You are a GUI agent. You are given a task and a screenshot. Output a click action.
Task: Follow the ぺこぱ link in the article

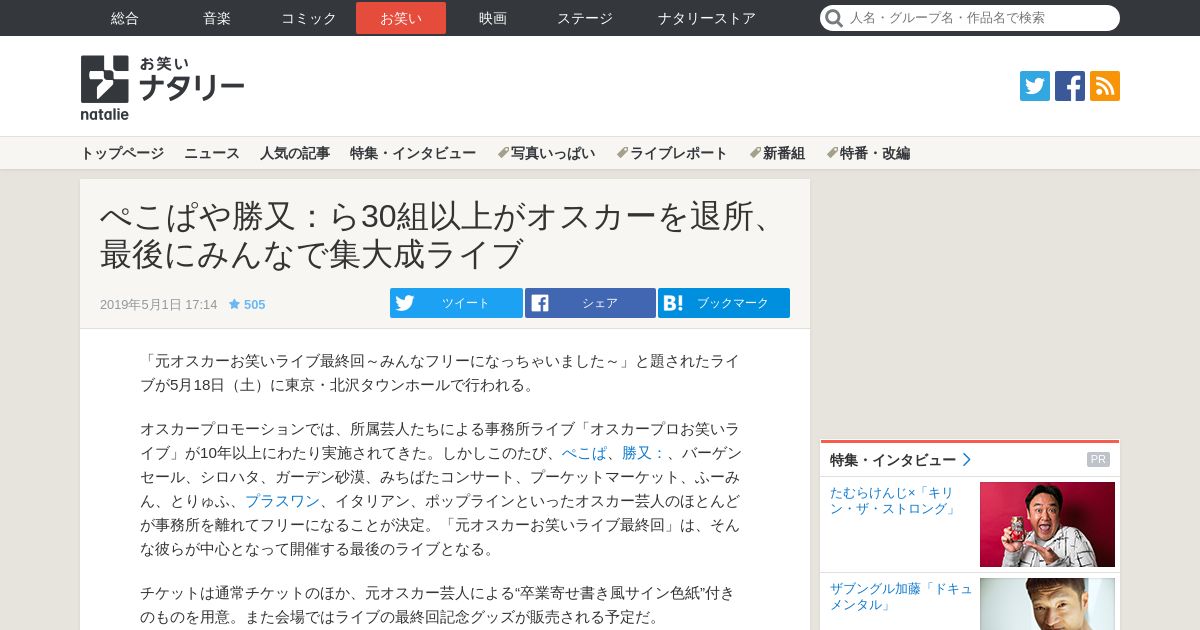(584, 453)
